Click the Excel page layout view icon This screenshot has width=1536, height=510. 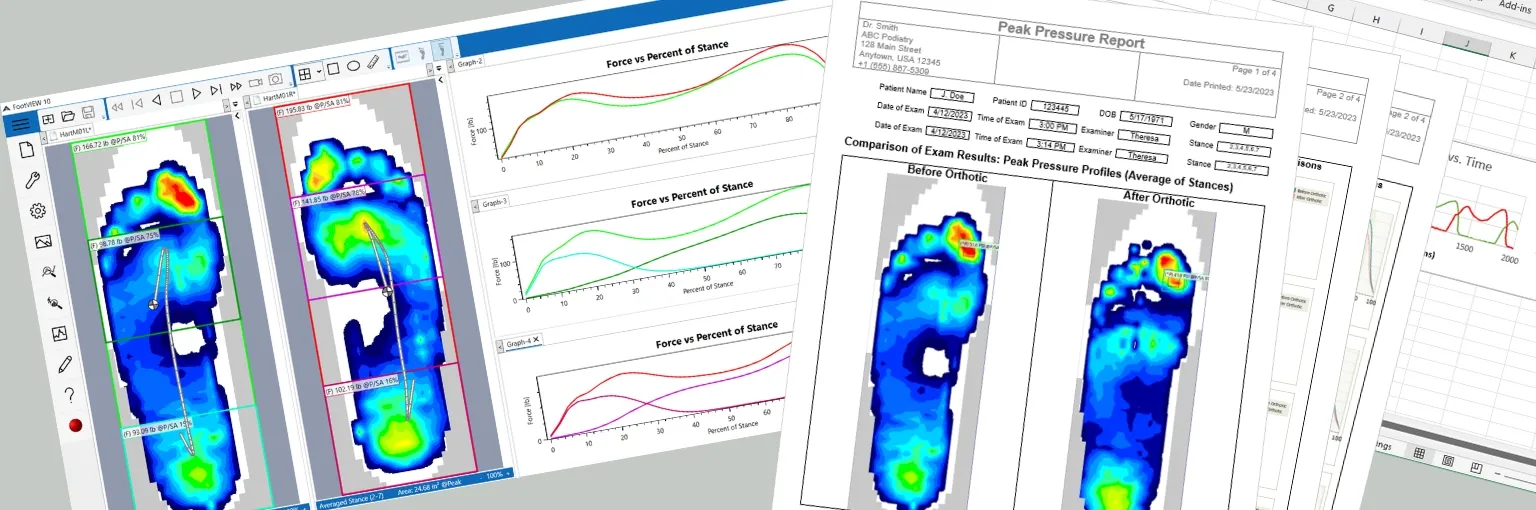(x=1448, y=461)
